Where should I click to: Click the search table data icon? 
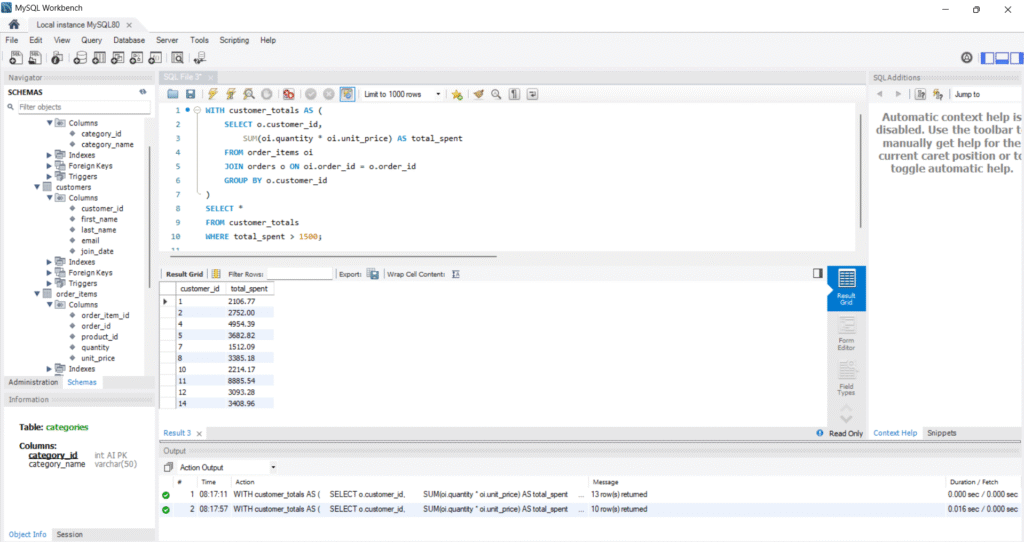click(x=177, y=58)
